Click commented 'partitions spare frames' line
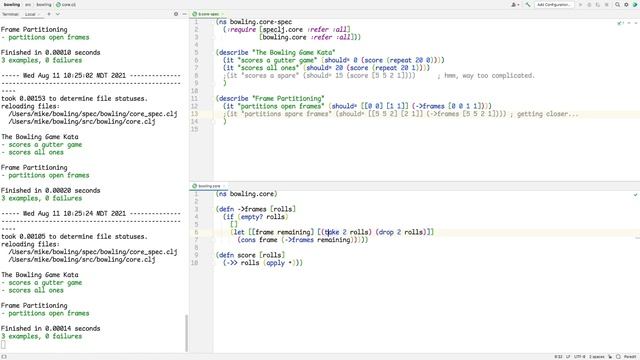 401,114
